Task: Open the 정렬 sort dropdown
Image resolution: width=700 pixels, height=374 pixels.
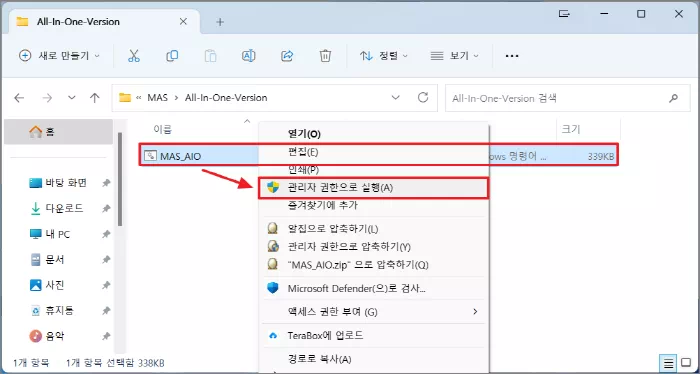Action: click(x=383, y=56)
